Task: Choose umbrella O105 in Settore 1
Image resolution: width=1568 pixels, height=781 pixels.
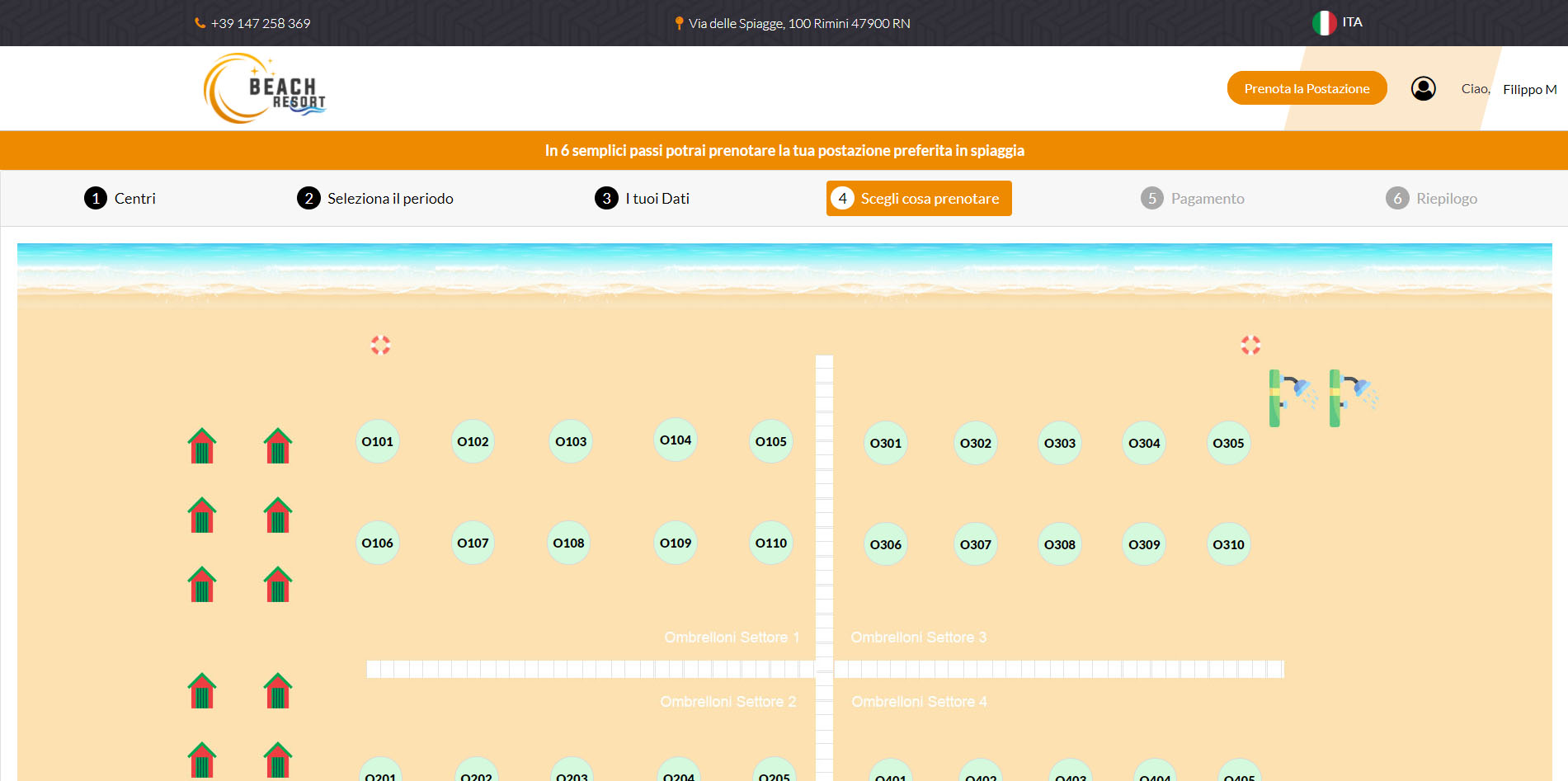Action: (x=770, y=442)
